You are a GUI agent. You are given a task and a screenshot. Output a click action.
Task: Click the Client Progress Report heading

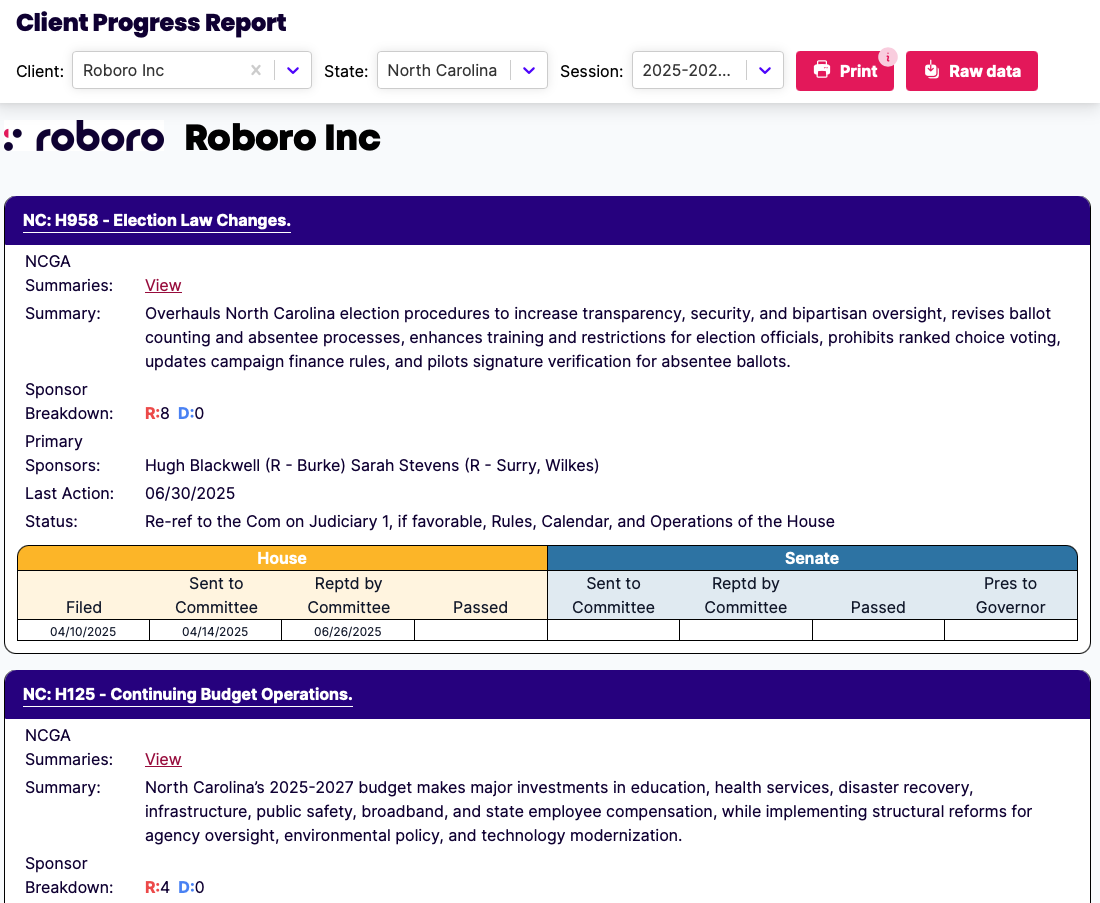point(151,22)
